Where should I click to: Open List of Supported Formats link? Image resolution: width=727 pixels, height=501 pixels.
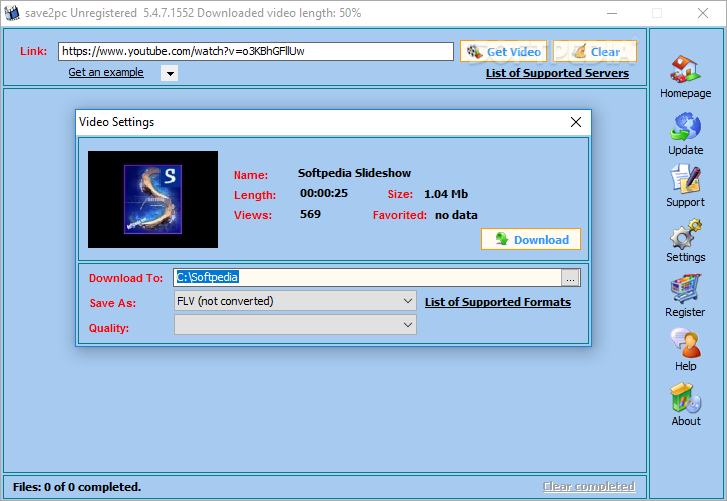pos(498,302)
